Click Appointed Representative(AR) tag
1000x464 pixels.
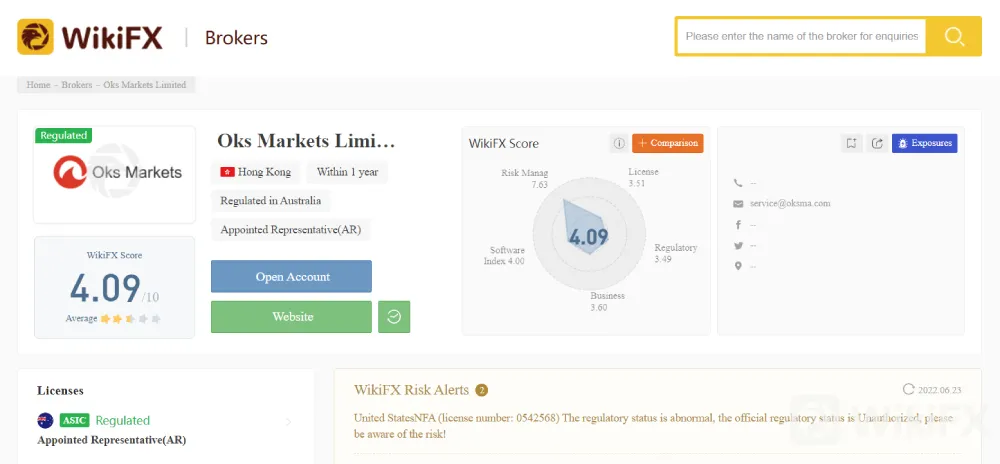(x=291, y=230)
